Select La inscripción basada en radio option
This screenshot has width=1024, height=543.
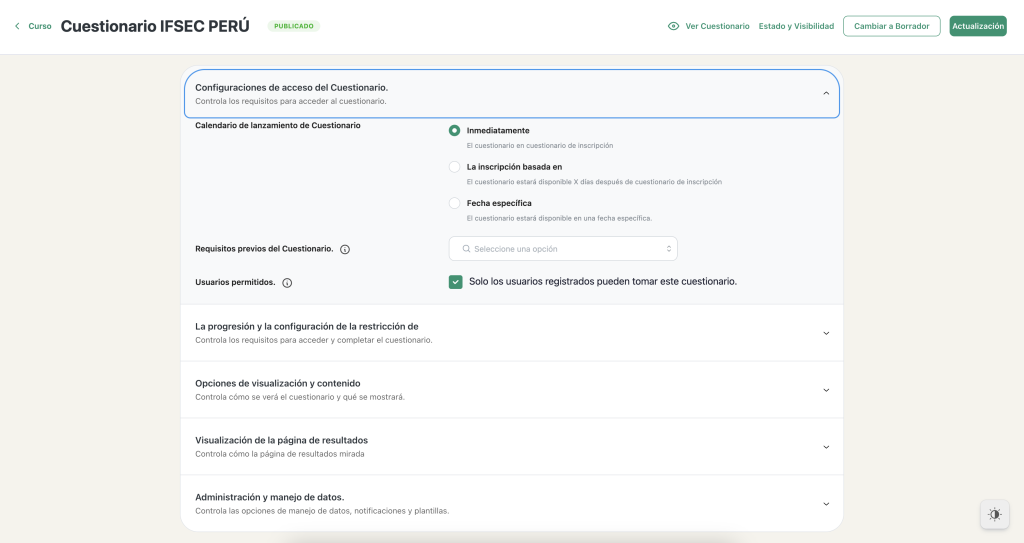[455, 167]
